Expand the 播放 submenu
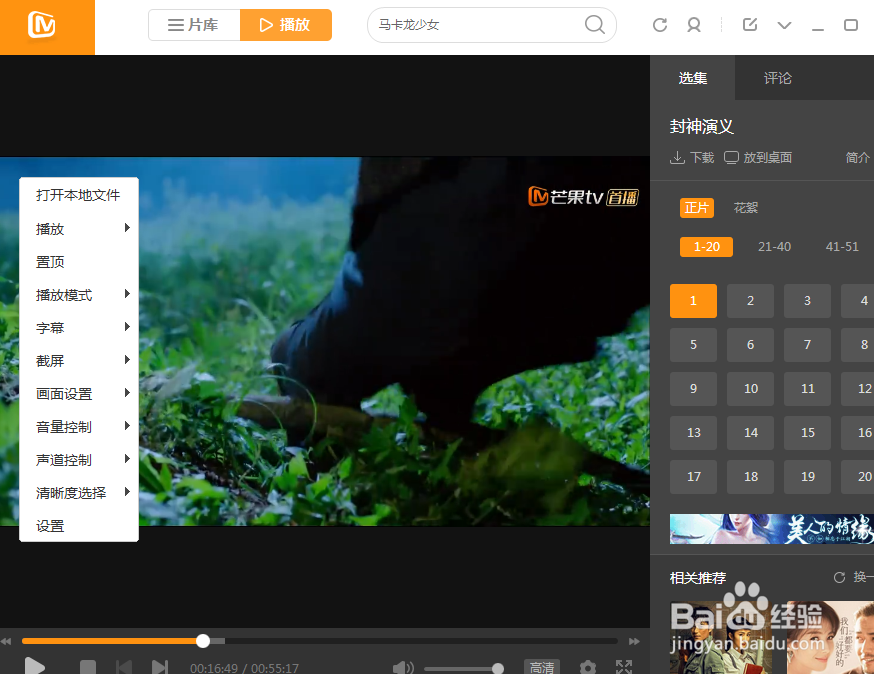This screenshot has width=874, height=674. coord(79,229)
